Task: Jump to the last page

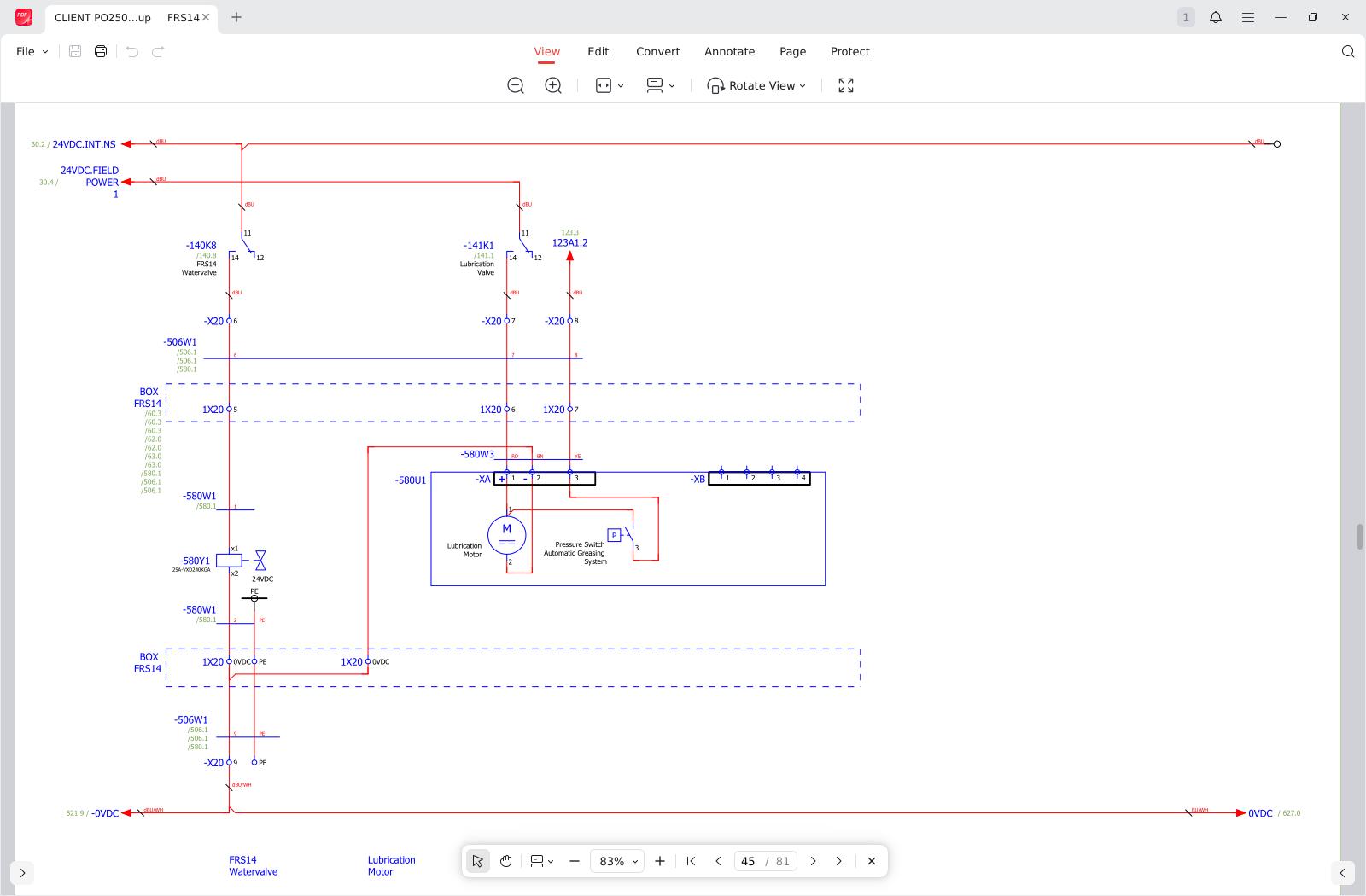Action: pyautogui.click(x=841, y=861)
